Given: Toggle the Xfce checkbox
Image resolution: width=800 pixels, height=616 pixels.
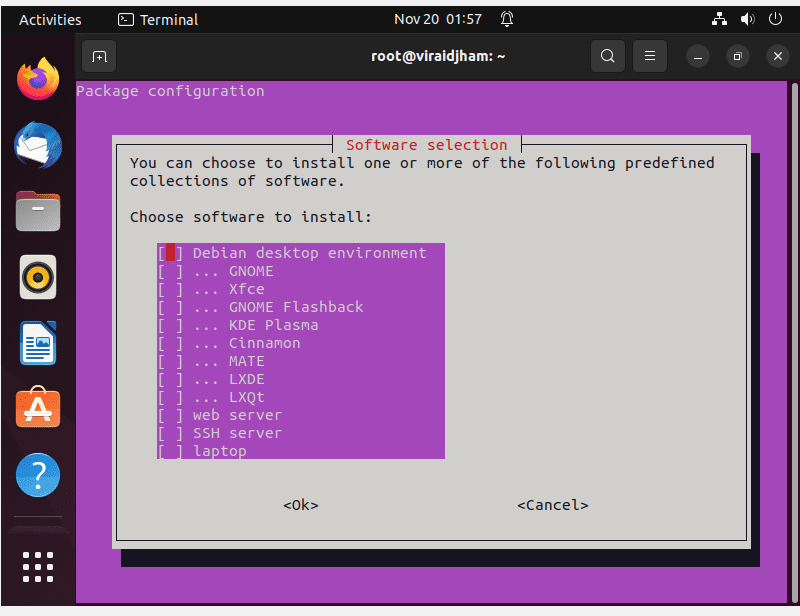Looking at the screenshot, I should (x=170, y=289).
